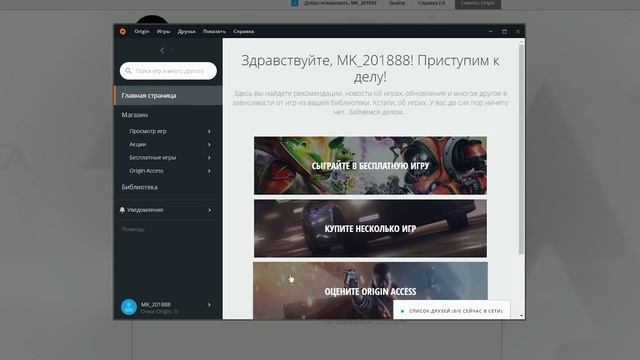Viewport: 640px width, 360px height.
Task: Click the MK_201888 username in the sidebar
Action: coord(156,304)
